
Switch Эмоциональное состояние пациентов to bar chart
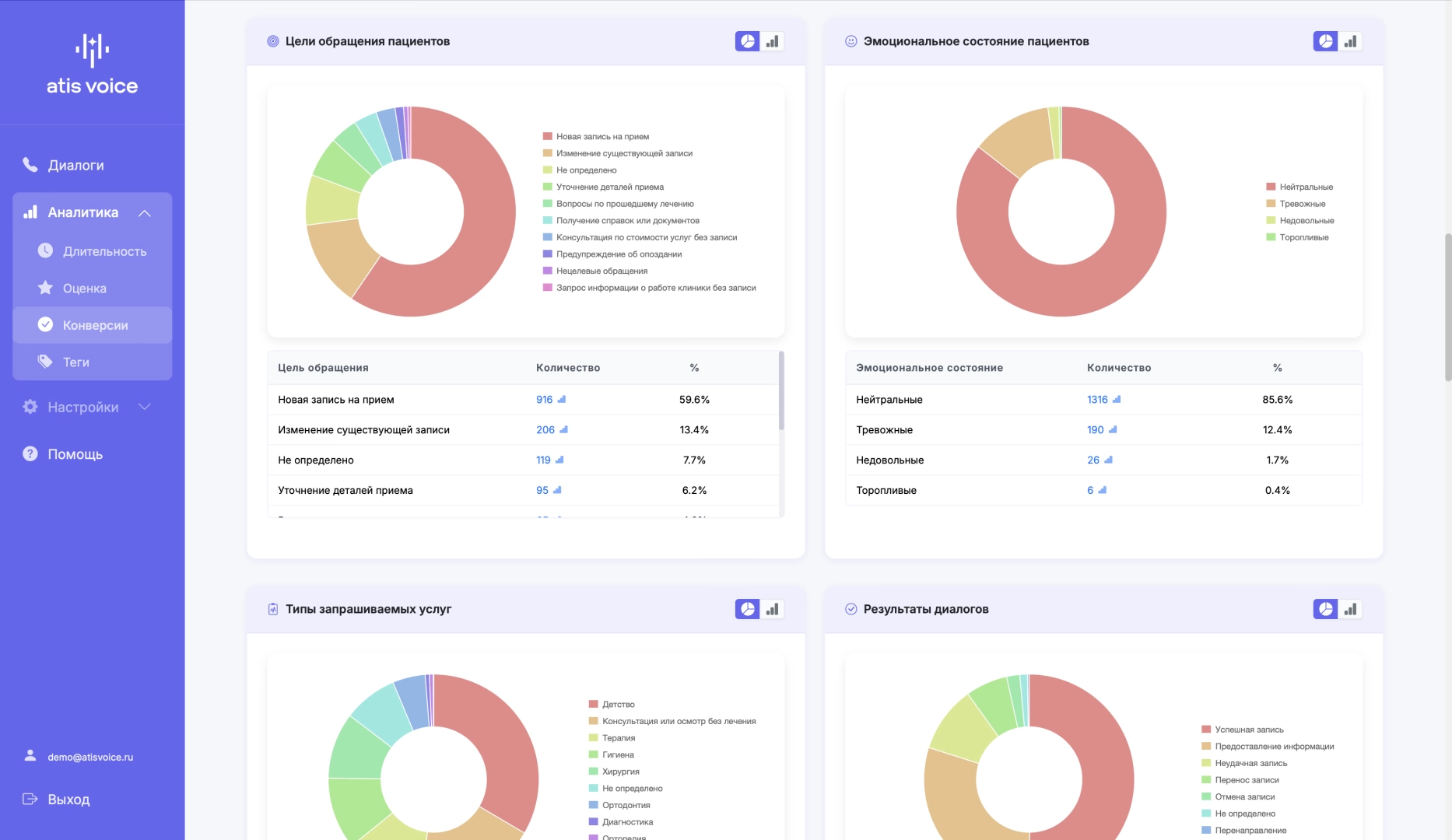1350,41
